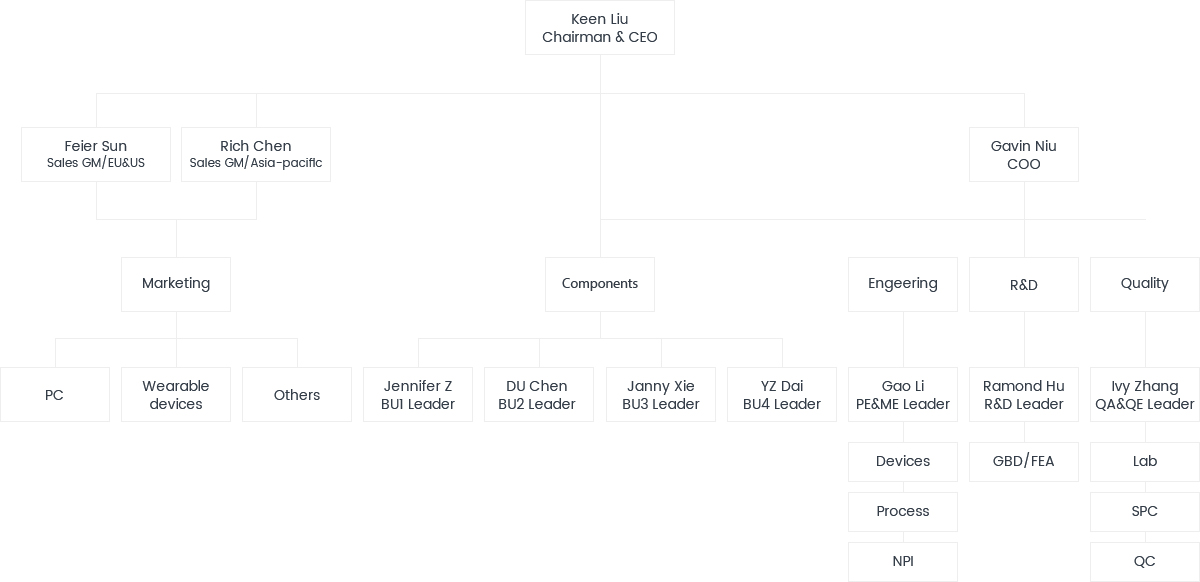Click the GBD/FEA box

pos(1024,462)
